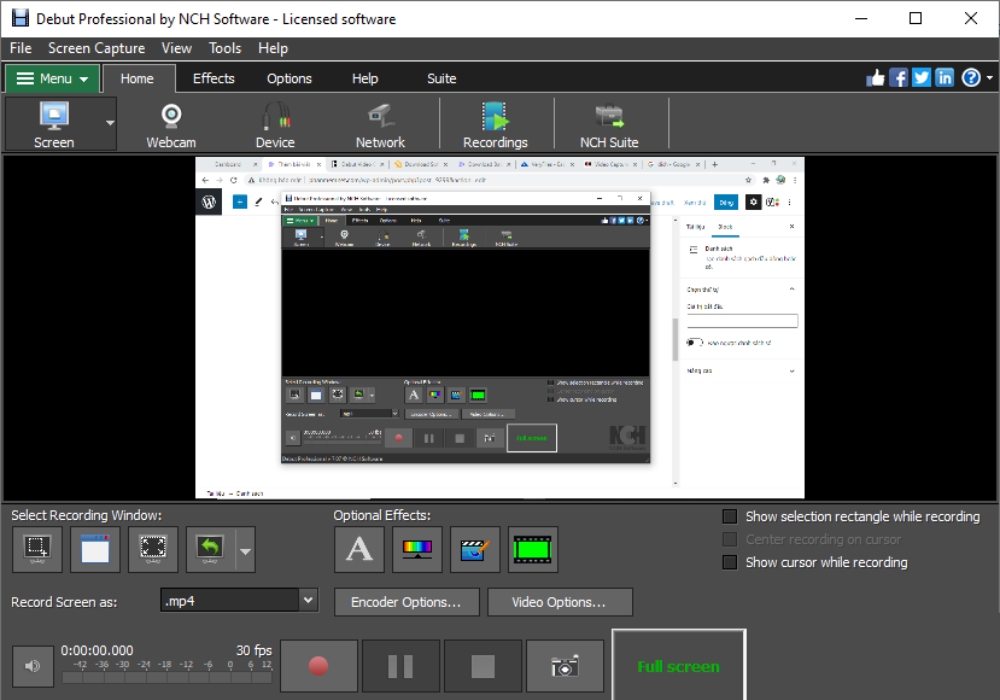Take a snapshot with camera button
This screenshot has width=1000, height=700.
(564, 666)
